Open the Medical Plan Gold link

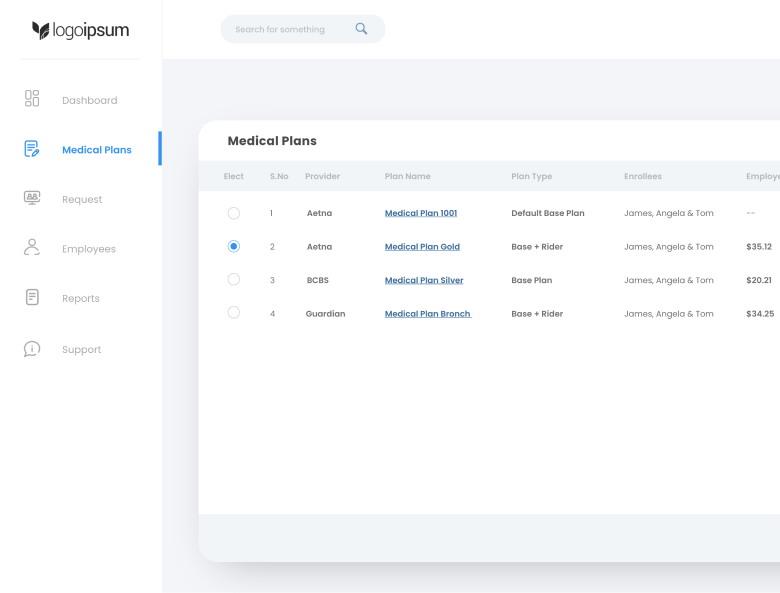tap(422, 247)
